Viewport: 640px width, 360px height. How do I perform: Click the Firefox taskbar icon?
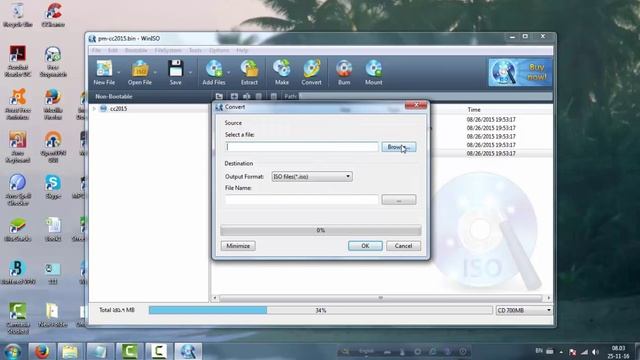click(x=42, y=351)
